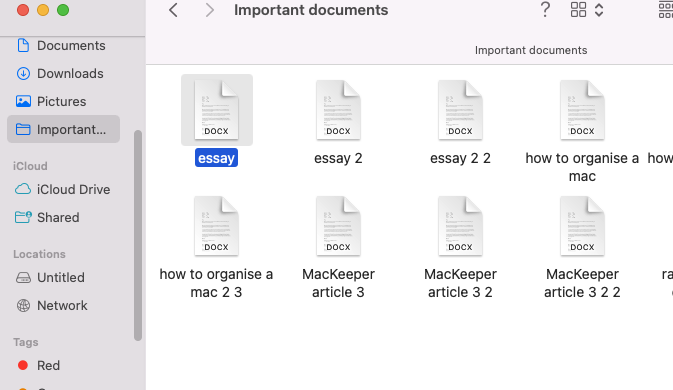Click the Tags section header
673x390 pixels.
click(x=25, y=342)
